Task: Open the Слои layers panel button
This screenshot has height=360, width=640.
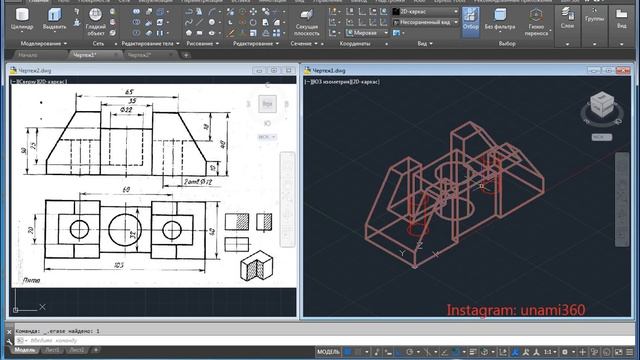Action: pyautogui.click(x=567, y=19)
